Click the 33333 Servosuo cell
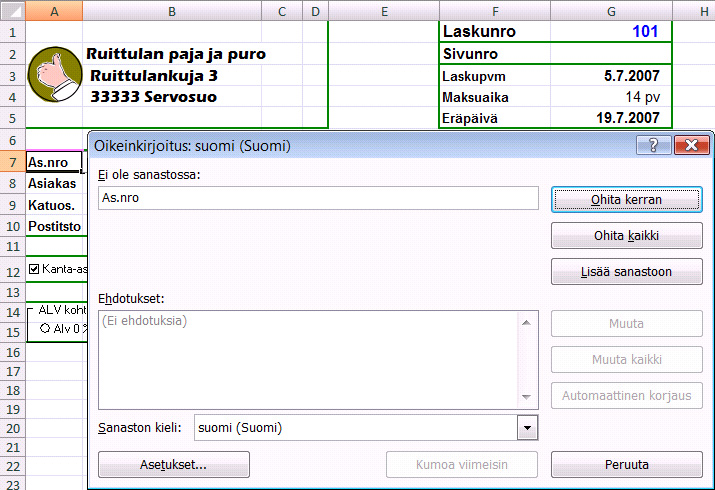 click(x=154, y=97)
